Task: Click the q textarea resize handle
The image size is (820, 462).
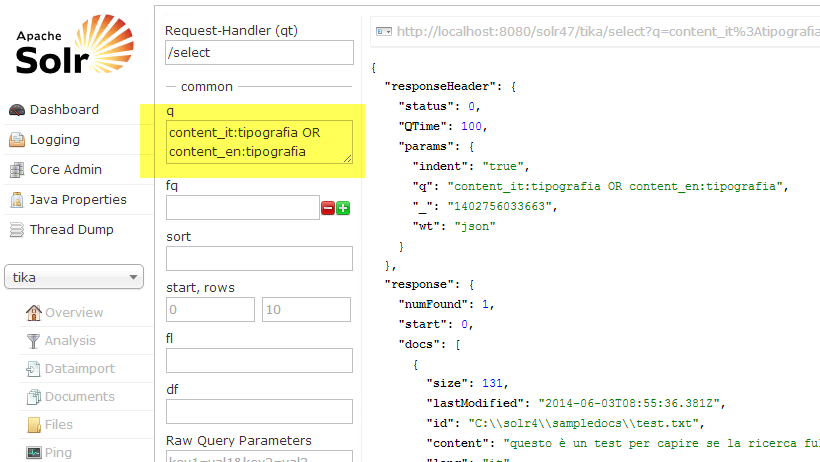Action: coord(347,159)
